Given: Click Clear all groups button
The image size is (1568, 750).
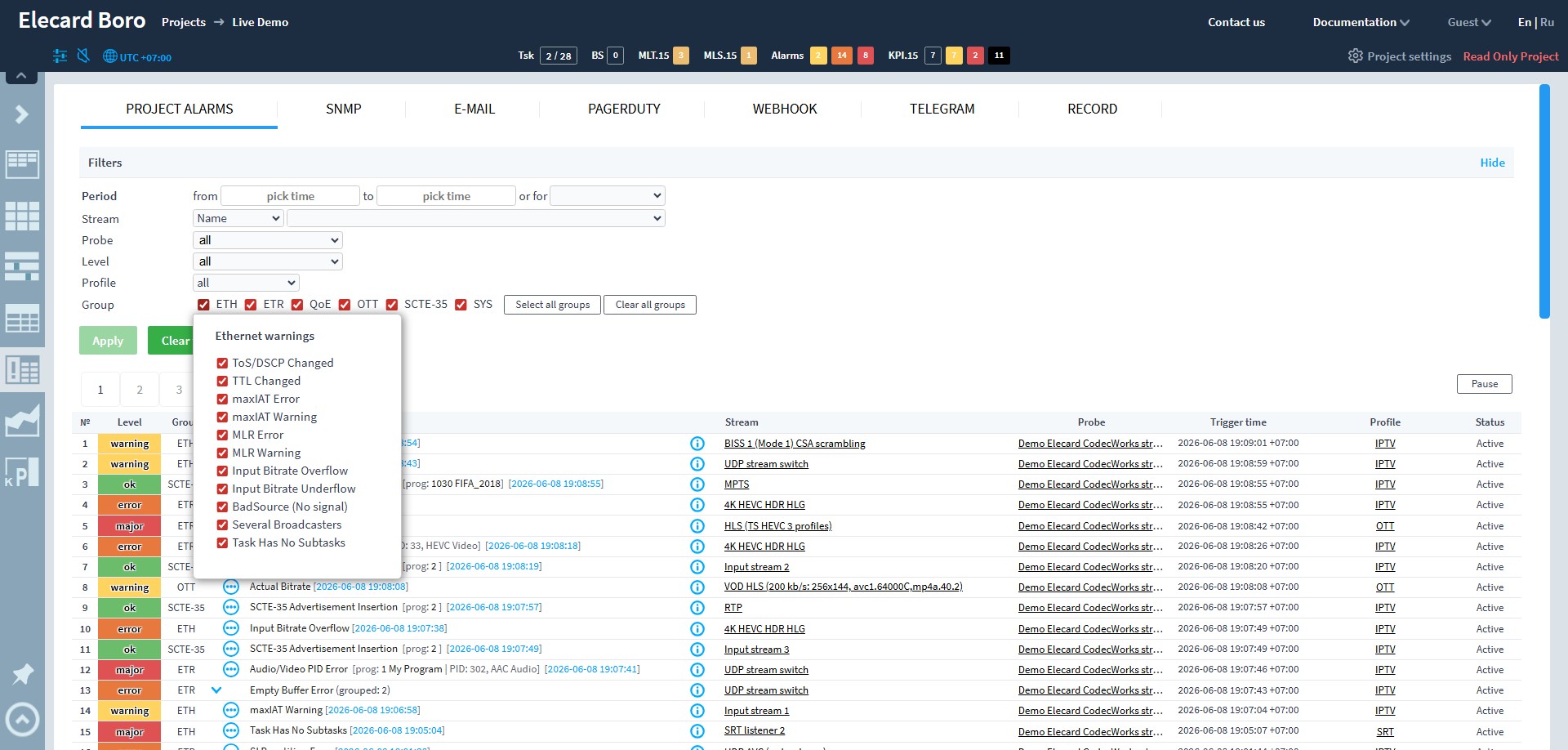Looking at the screenshot, I should (x=650, y=305).
